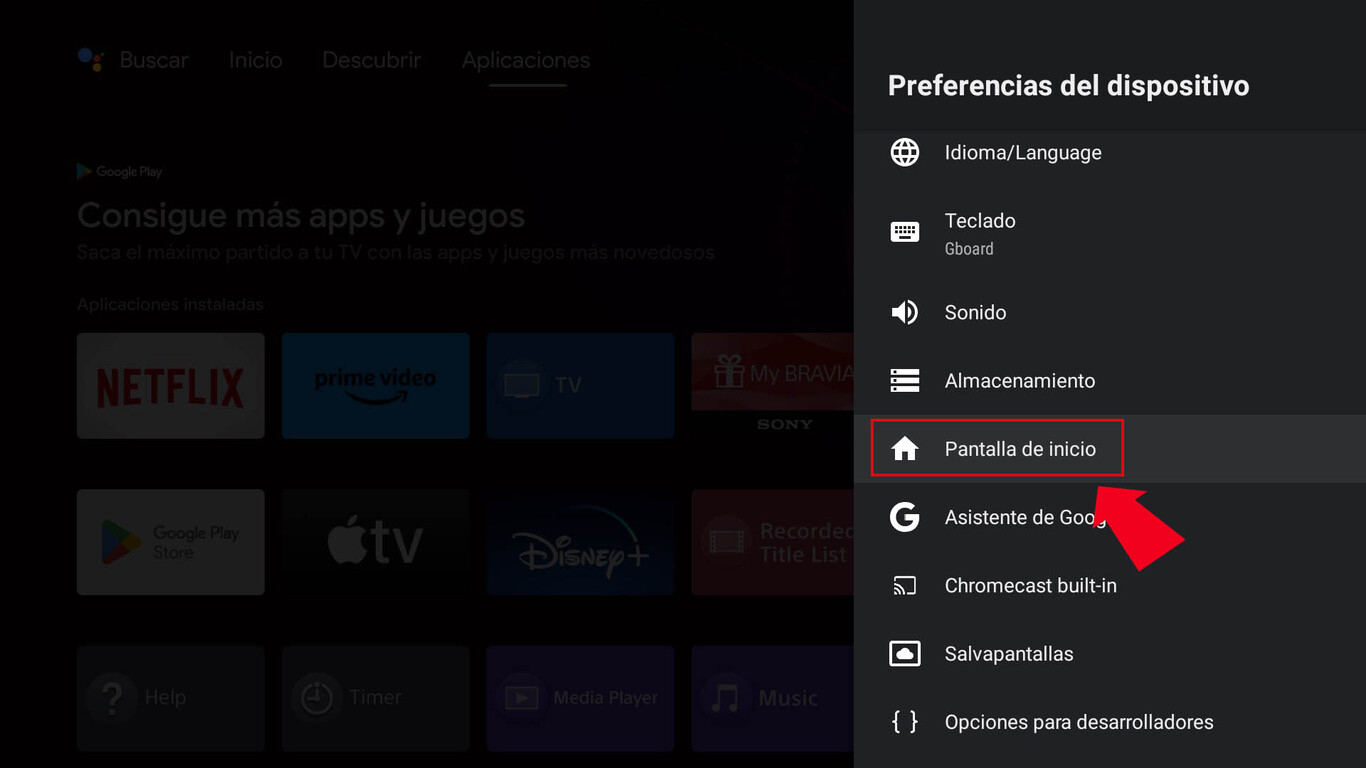This screenshot has width=1366, height=768.
Task: Click the Sonido speaker icon
Action: coord(905,312)
